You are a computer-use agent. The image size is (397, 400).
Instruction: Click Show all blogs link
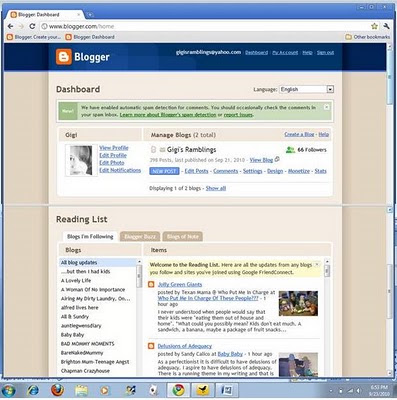click(216, 188)
